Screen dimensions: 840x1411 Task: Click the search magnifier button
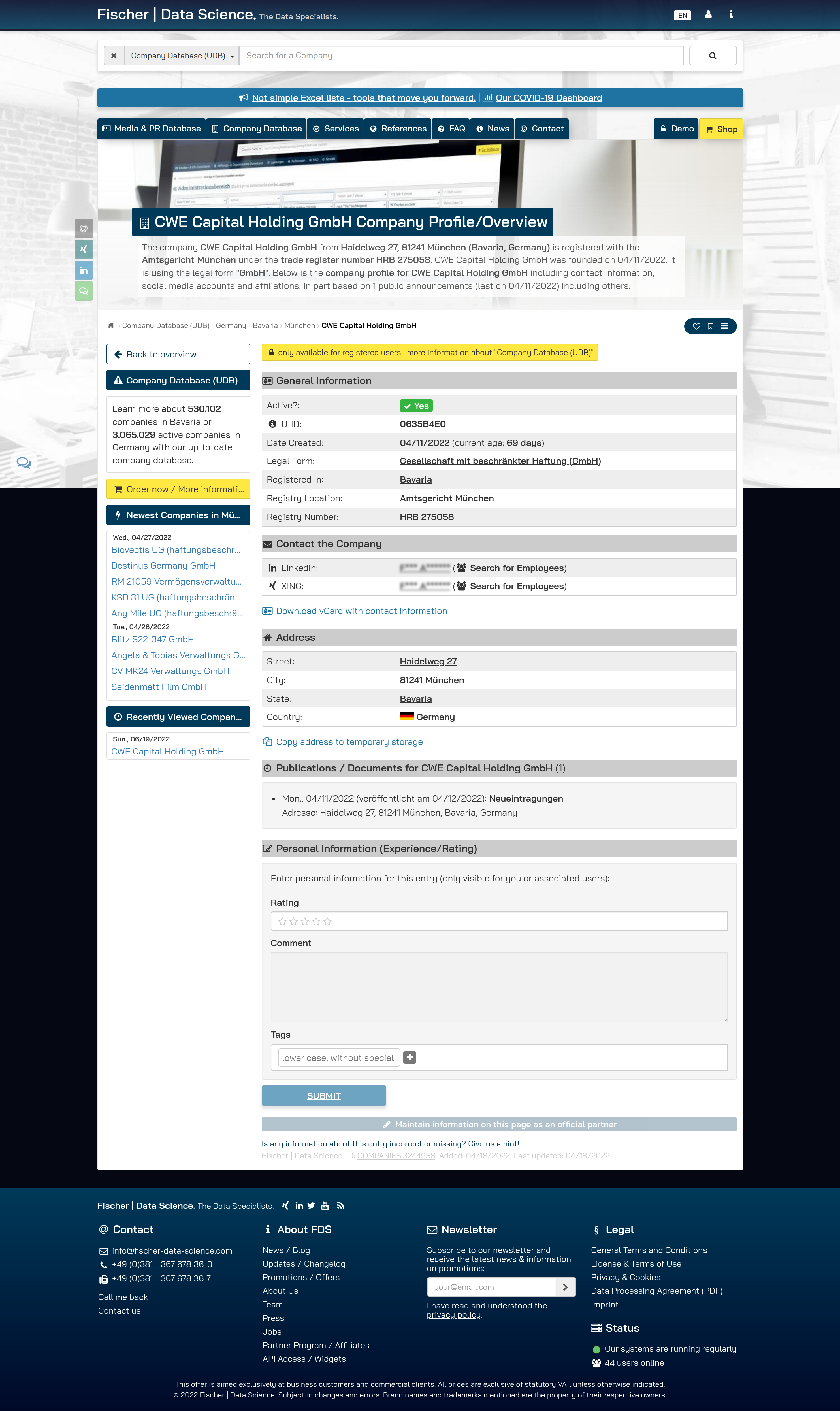click(x=712, y=56)
